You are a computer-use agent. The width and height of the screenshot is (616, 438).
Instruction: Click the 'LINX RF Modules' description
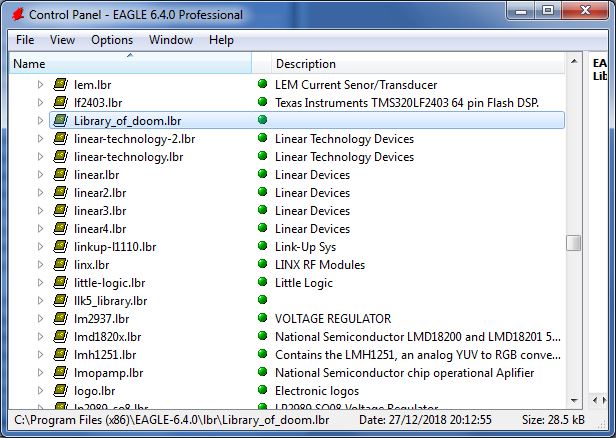click(320, 265)
